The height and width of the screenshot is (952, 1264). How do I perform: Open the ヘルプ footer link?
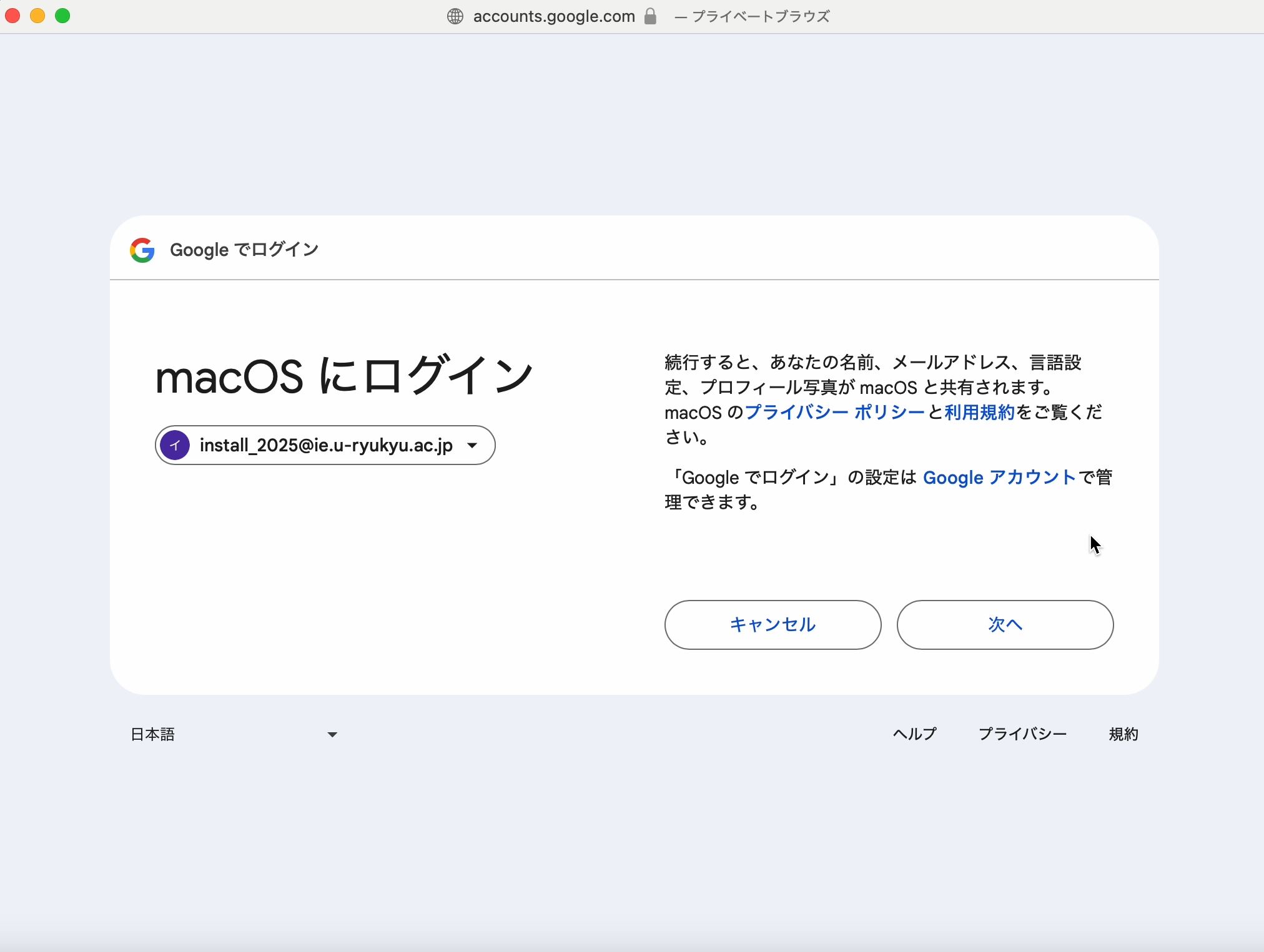coord(915,734)
